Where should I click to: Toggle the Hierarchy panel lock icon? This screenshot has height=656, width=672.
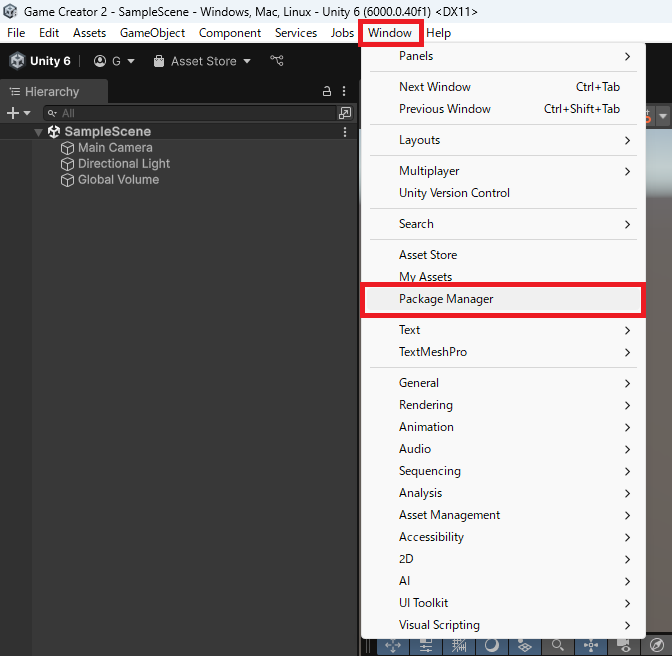[x=327, y=91]
